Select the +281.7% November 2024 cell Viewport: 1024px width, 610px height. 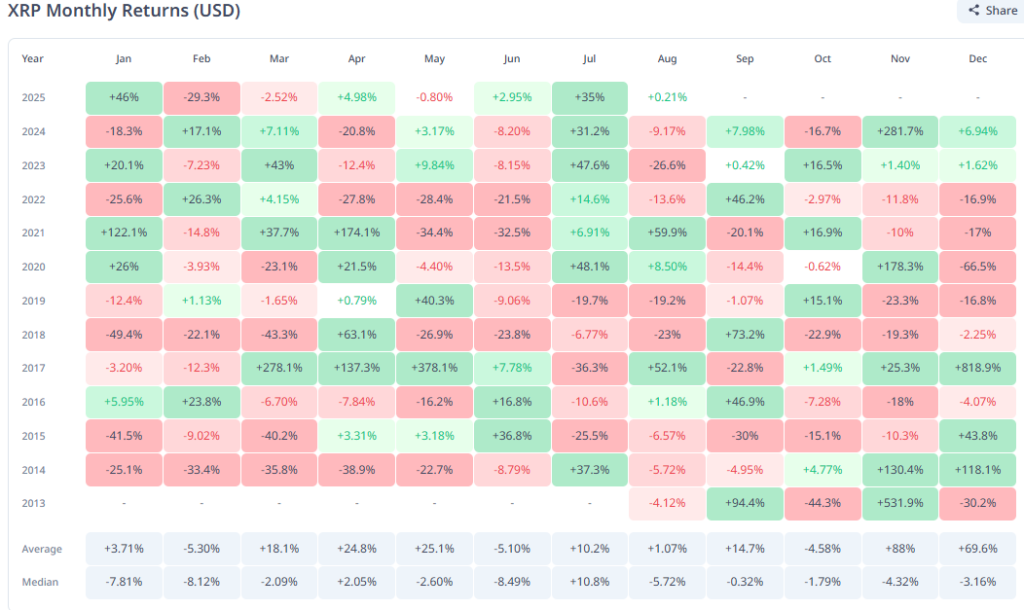900,132
